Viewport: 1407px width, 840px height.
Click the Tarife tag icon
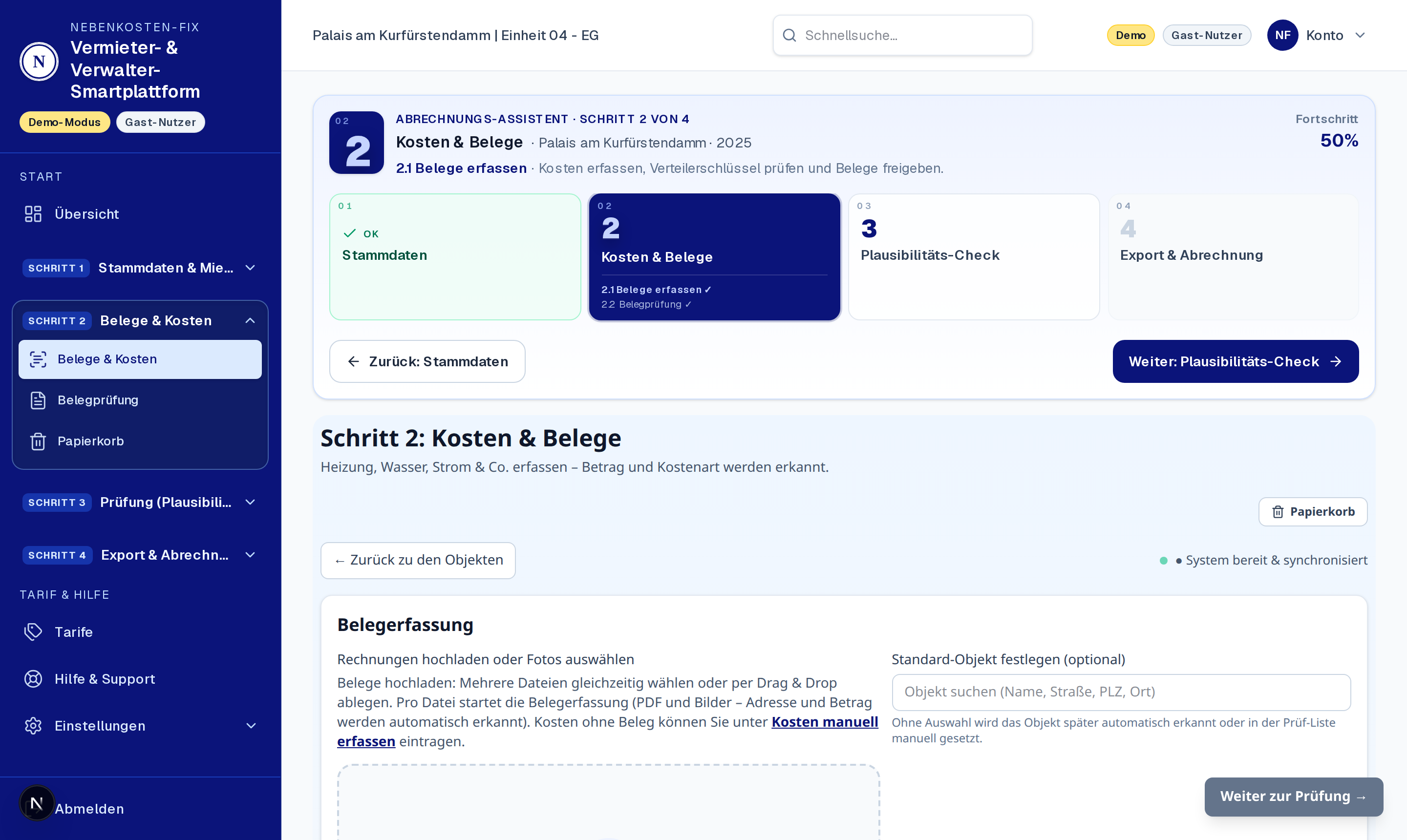pos(33,631)
